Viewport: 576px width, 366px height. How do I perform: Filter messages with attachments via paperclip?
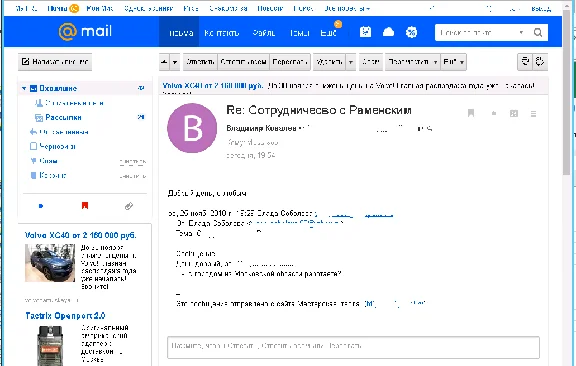click(x=129, y=206)
